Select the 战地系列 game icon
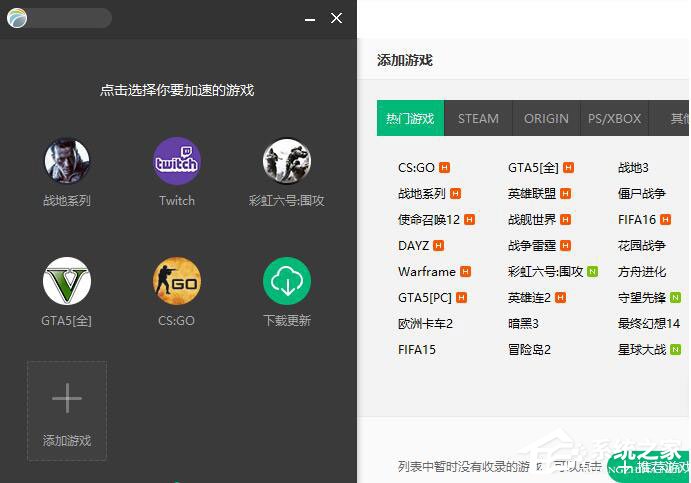The height and width of the screenshot is (483, 691). pyautogui.click(x=67, y=161)
